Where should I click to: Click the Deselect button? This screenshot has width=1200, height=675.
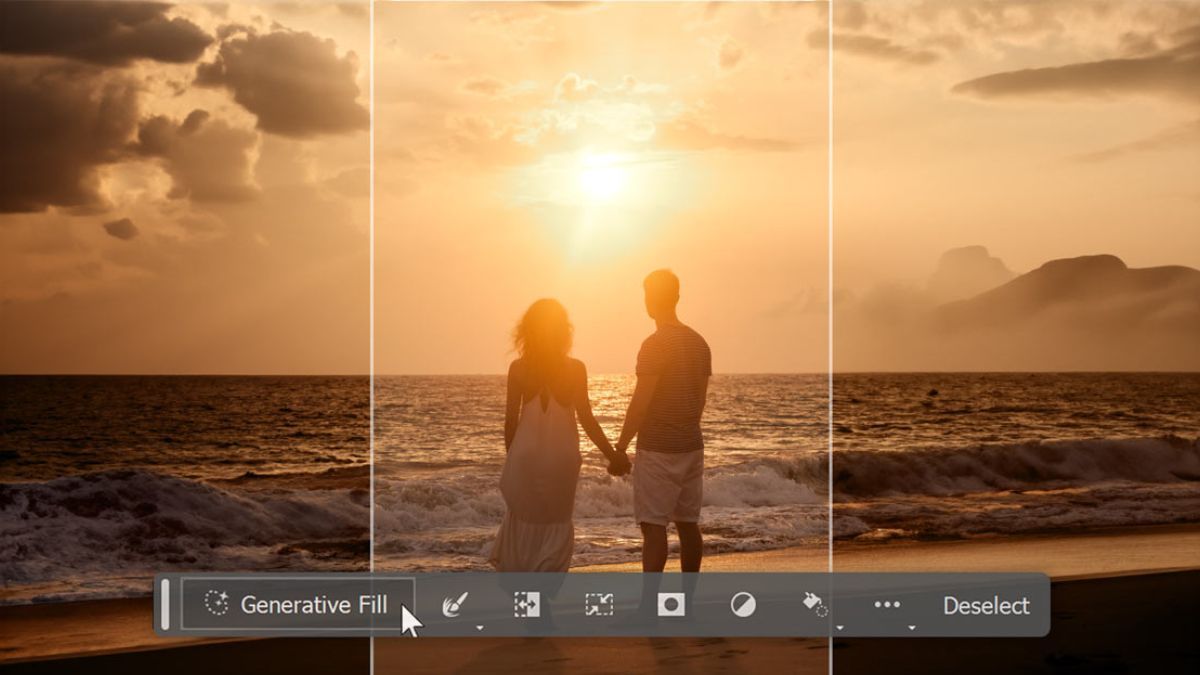(986, 605)
